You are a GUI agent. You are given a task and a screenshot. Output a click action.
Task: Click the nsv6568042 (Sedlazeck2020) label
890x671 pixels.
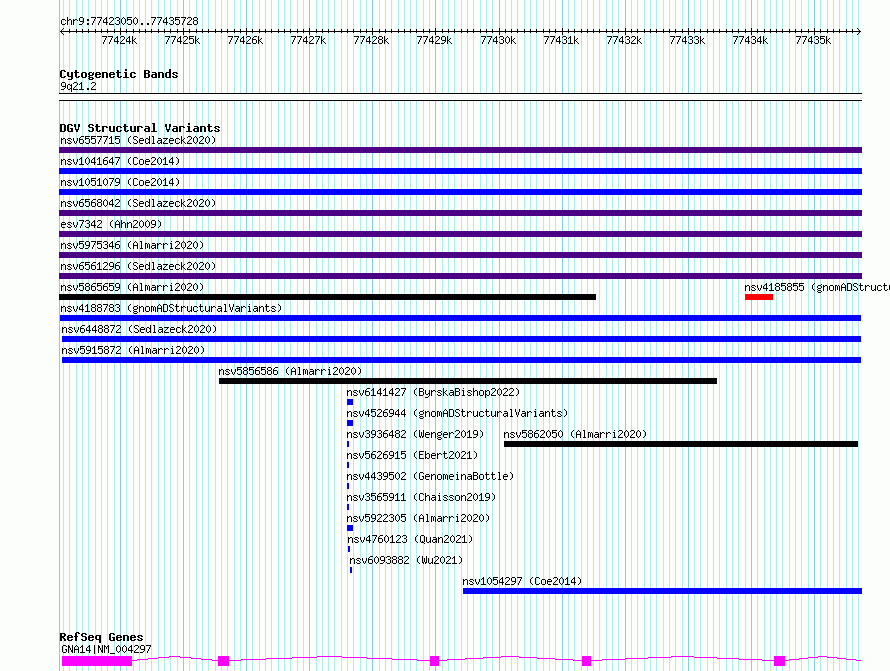[x=138, y=203]
